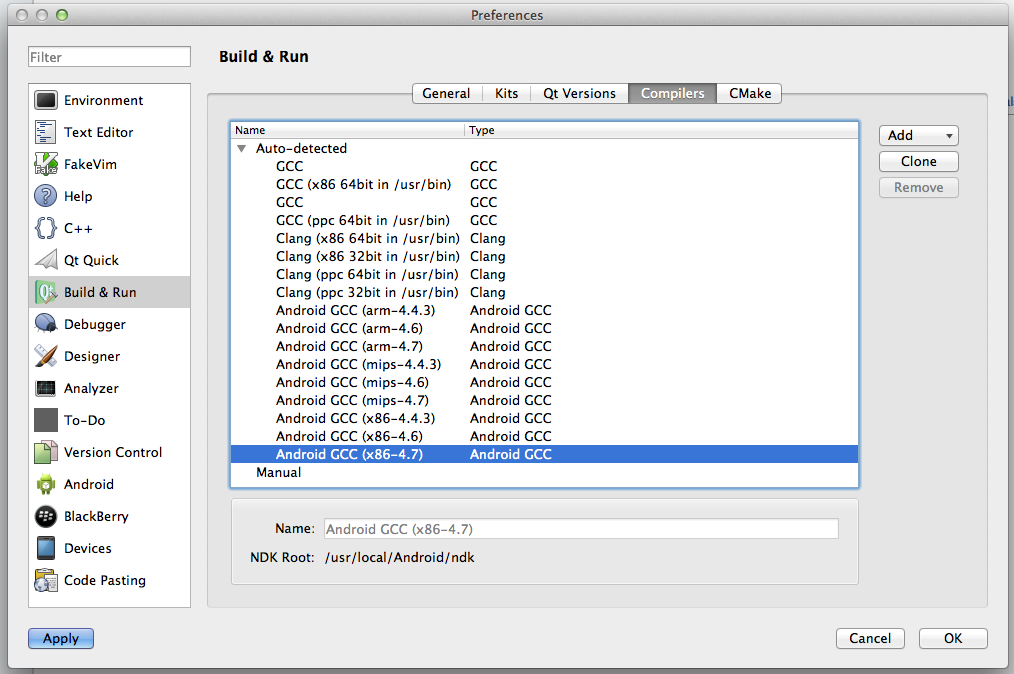Viewport: 1014px width, 674px height.
Task: Open the Environment settings icon
Action: [44, 100]
